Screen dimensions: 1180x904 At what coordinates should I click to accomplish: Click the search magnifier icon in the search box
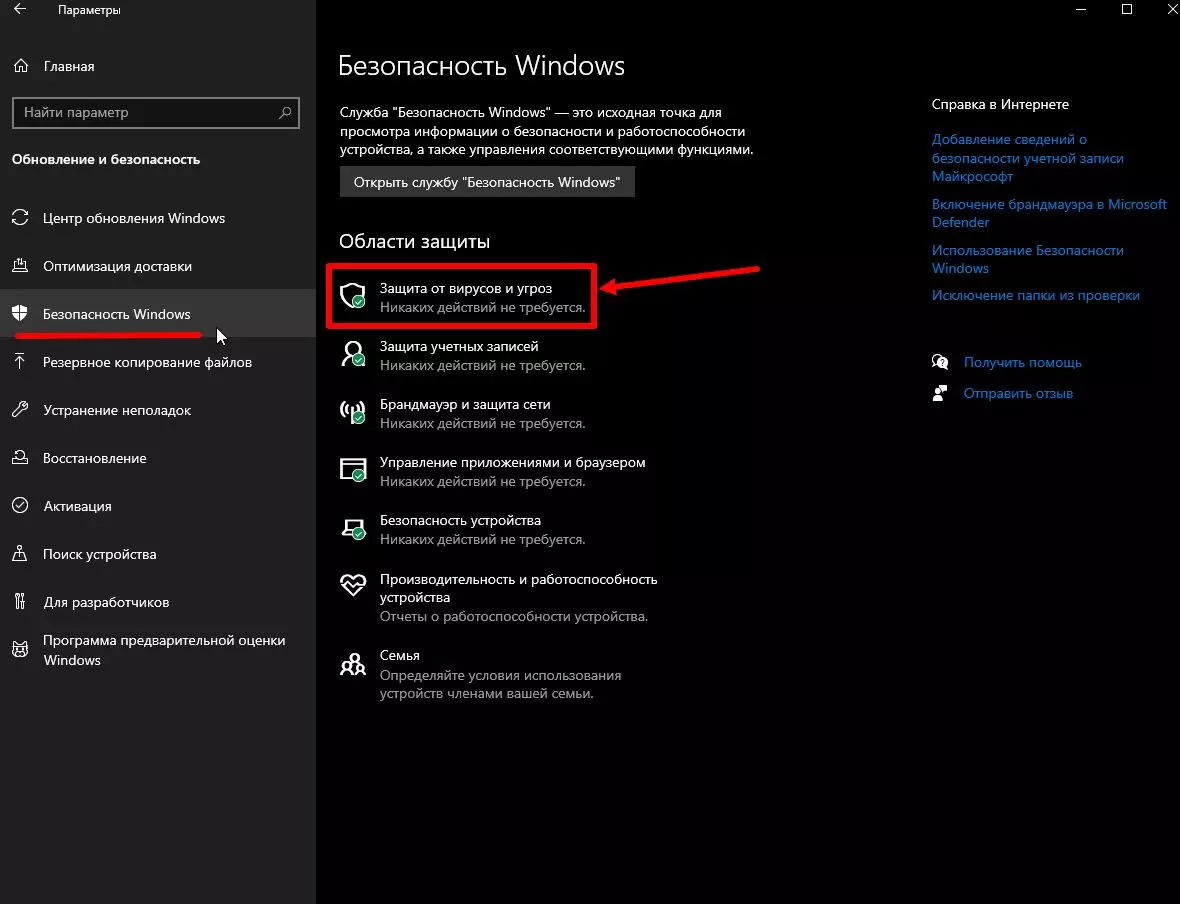click(x=286, y=113)
